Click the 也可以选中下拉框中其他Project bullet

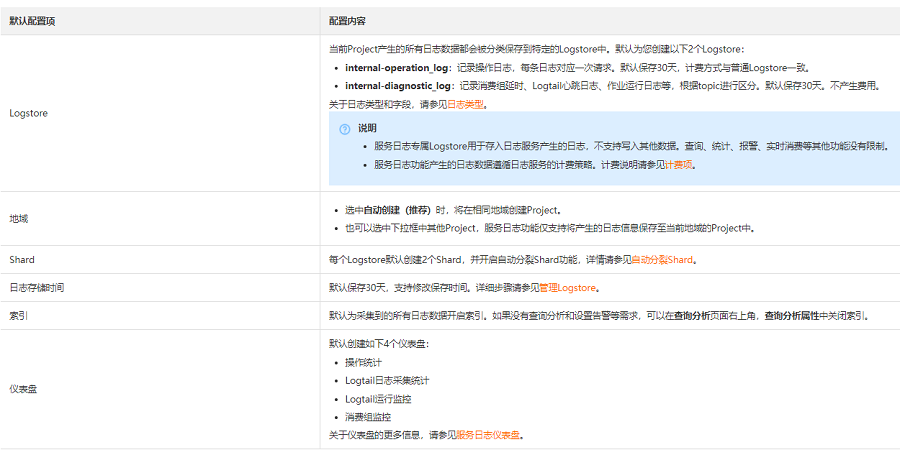point(549,228)
